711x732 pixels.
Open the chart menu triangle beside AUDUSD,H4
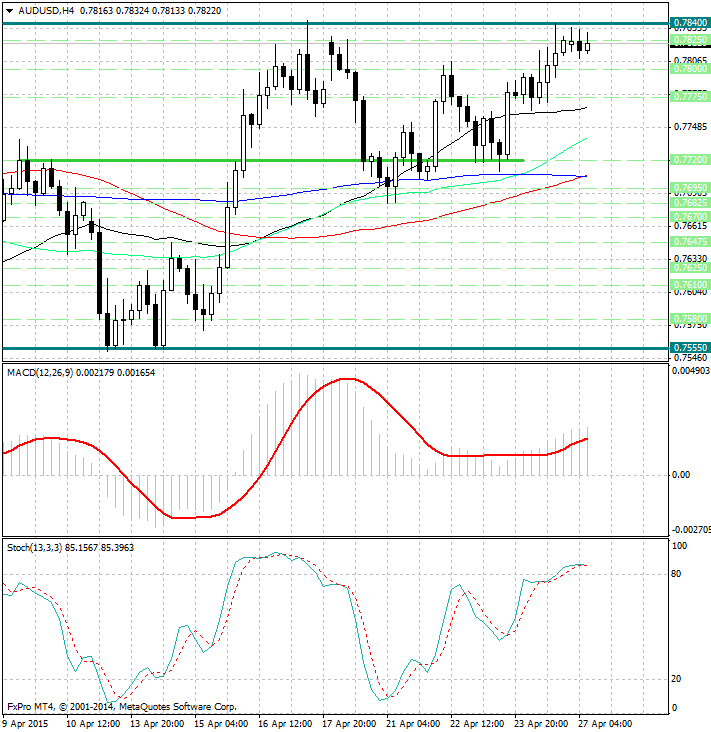[x=9, y=11]
